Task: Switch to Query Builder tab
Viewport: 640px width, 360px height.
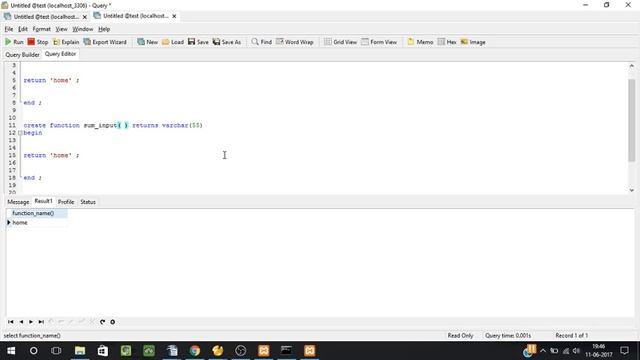Action: tap(22, 54)
